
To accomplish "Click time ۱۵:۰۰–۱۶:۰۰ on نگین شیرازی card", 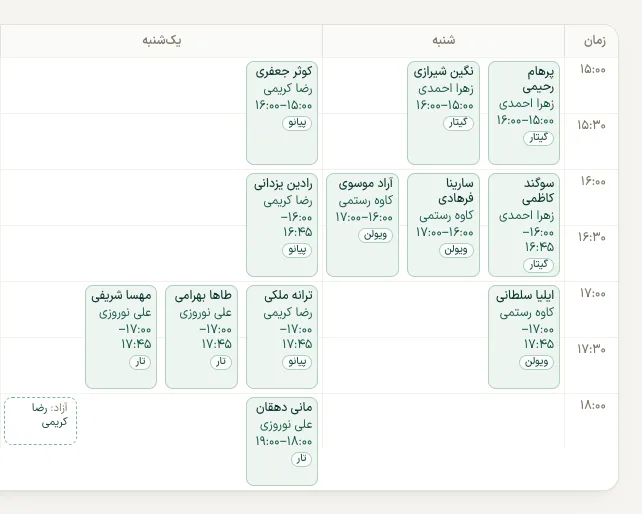I will coord(445,105).
